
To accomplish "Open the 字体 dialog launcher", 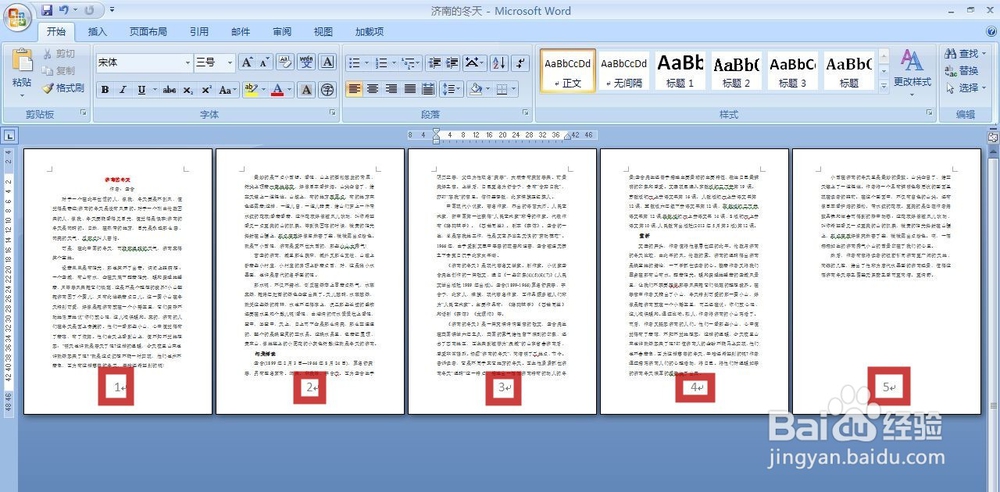I will [x=332, y=113].
